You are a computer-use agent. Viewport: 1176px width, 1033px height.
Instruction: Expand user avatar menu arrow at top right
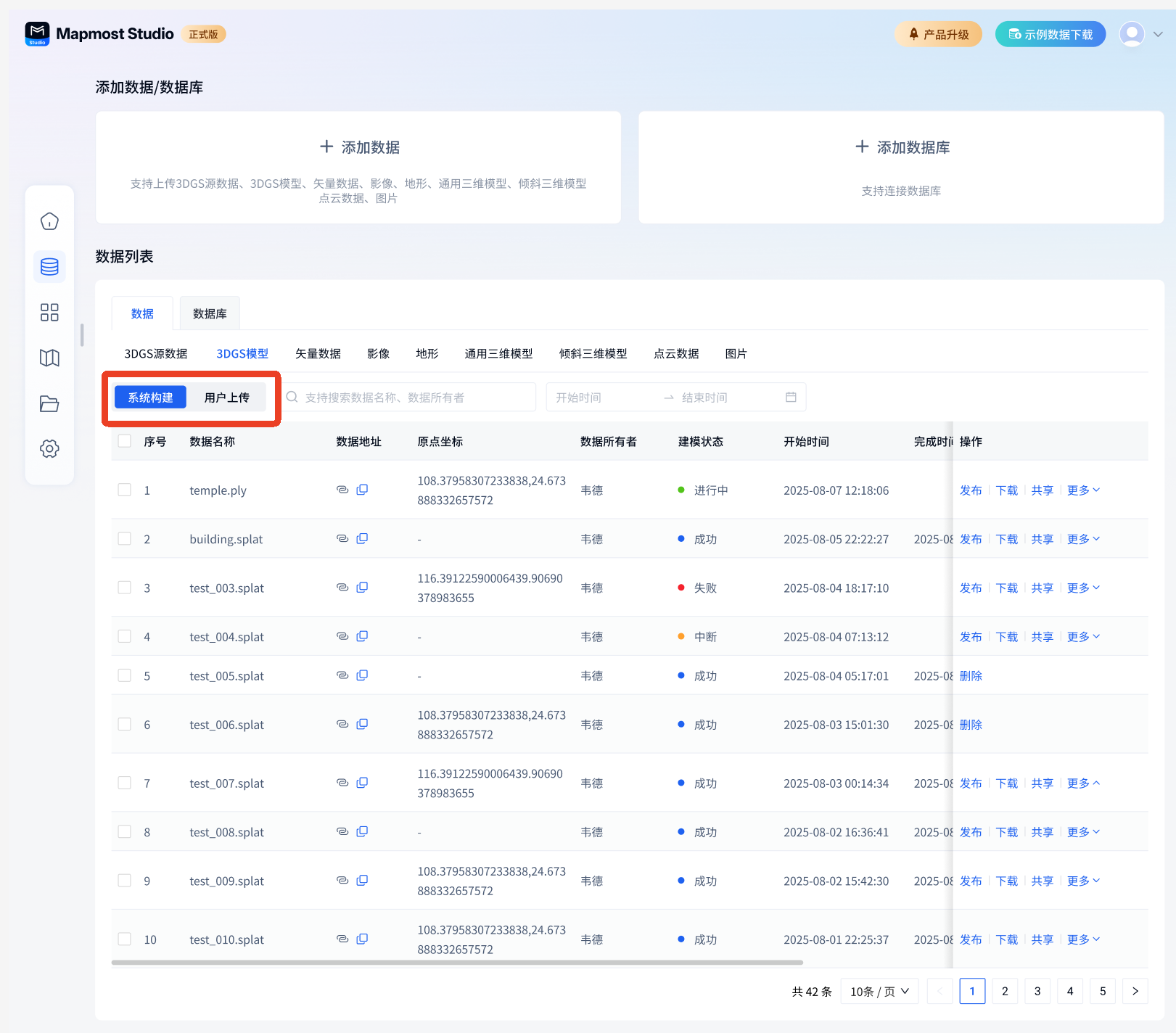click(x=1158, y=34)
